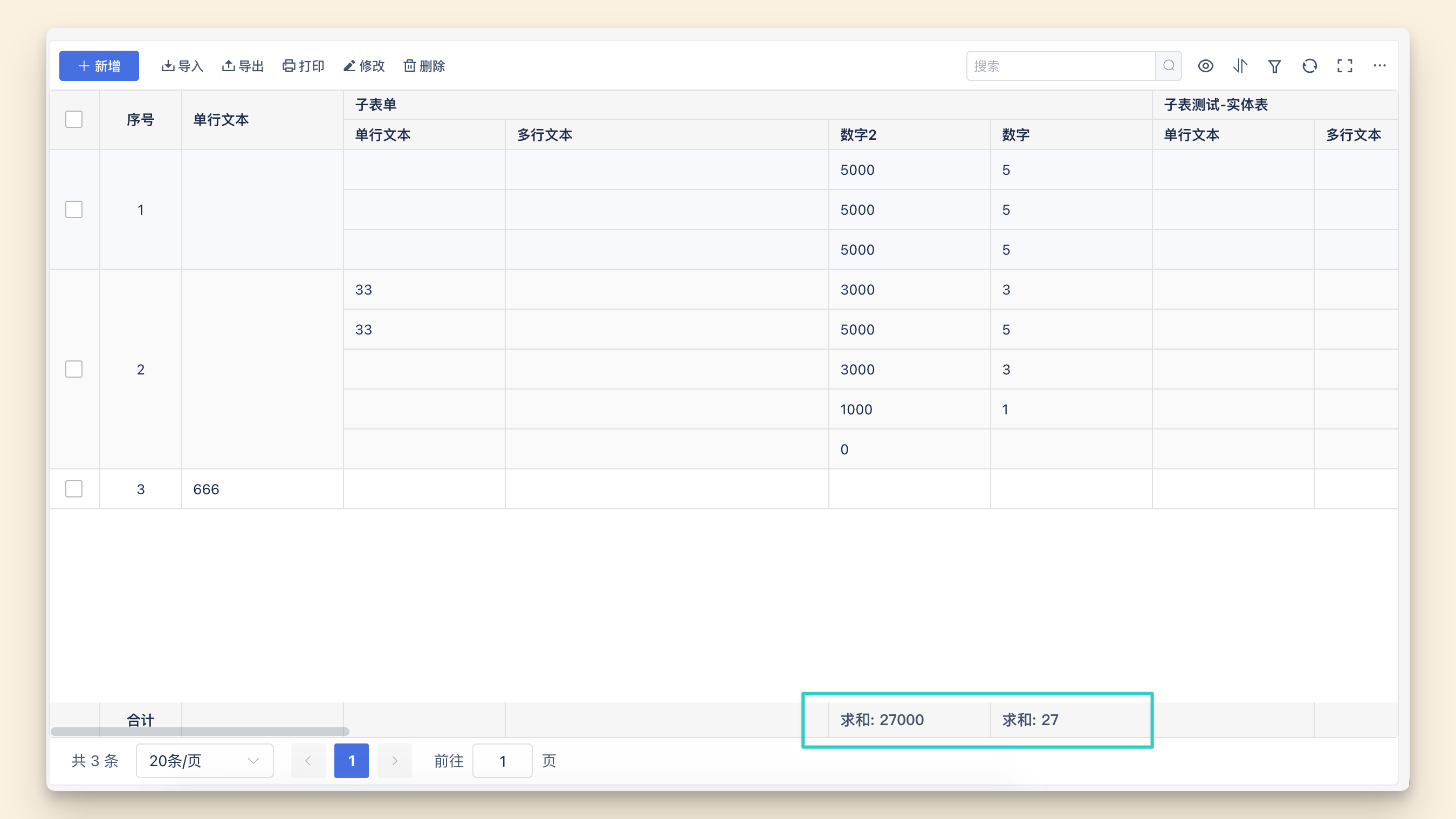
Task: Tick the checkbox for row 1
Action: pos(74,209)
